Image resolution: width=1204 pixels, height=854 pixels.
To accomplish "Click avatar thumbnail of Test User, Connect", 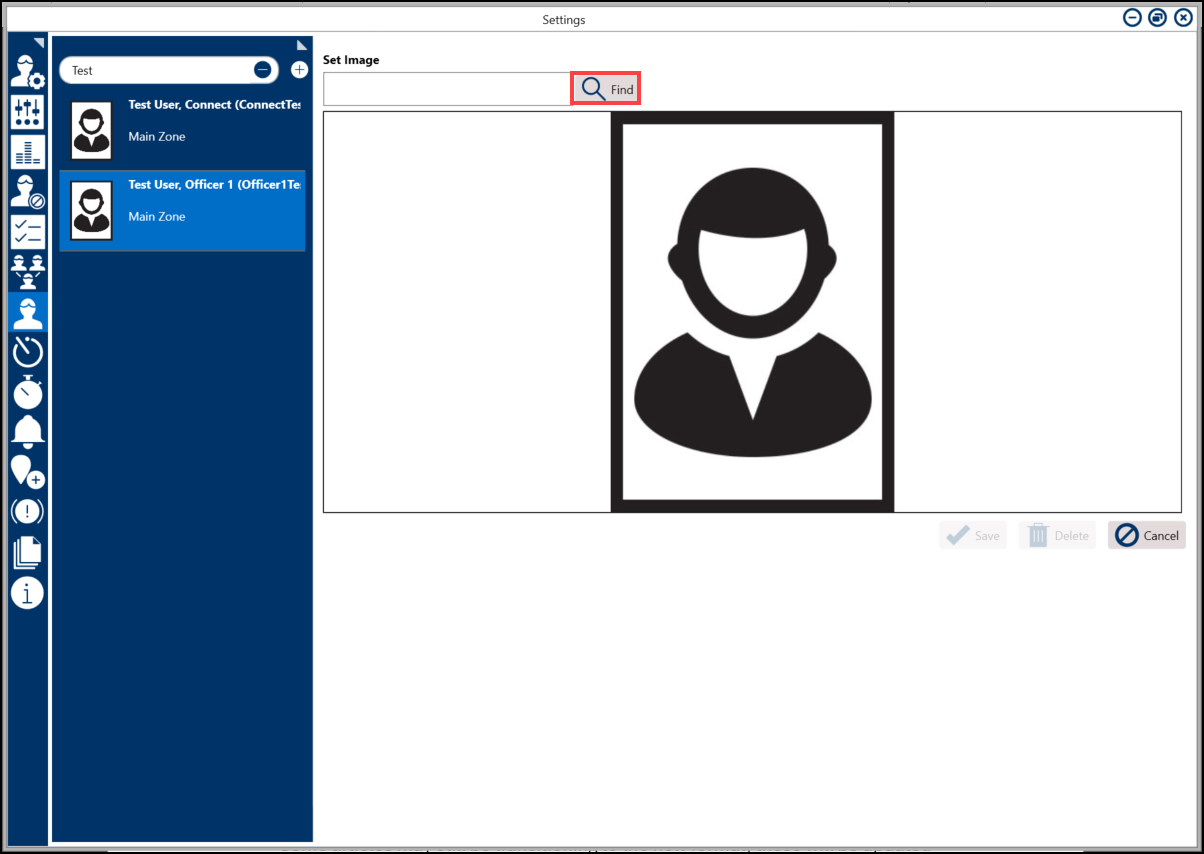I will pyautogui.click(x=92, y=130).
